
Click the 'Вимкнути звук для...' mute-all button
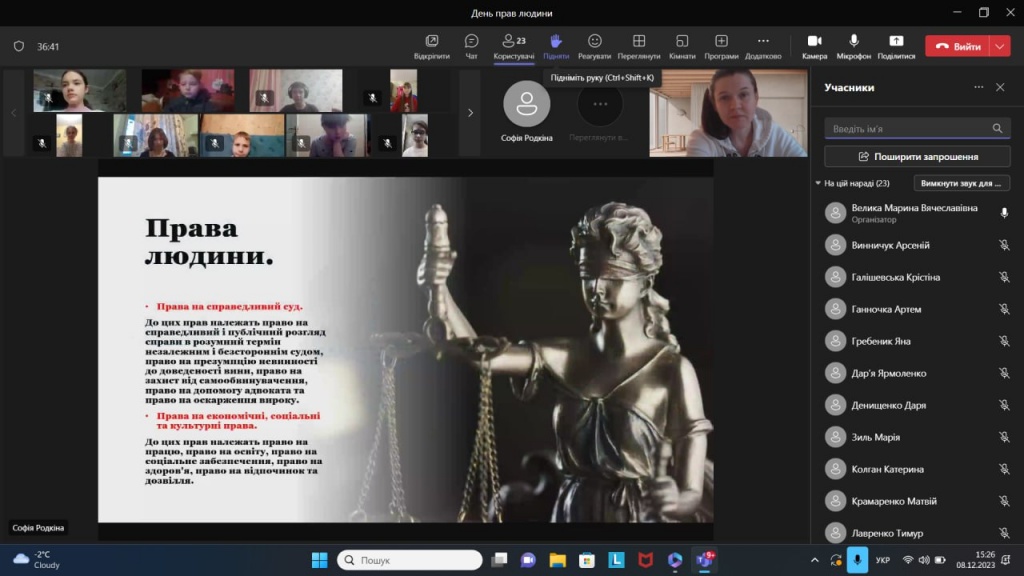961,184
